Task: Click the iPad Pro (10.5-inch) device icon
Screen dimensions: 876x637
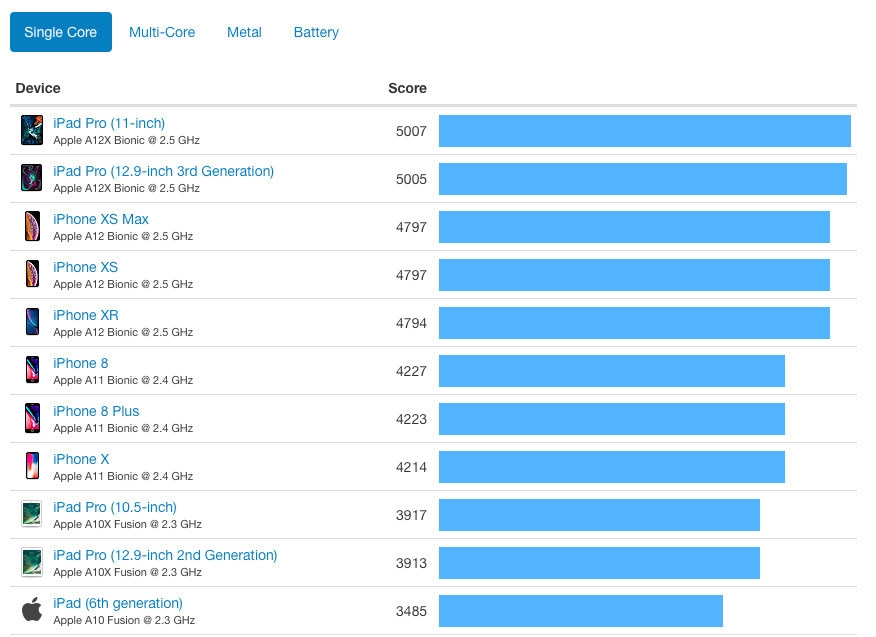Action: [x=32, y=514]
